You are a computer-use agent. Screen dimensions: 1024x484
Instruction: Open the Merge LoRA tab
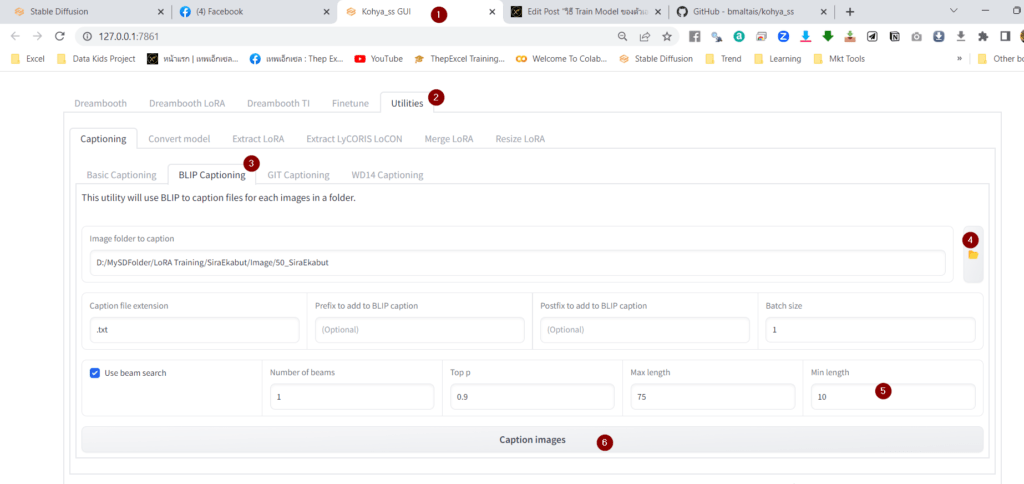(449, 139)
